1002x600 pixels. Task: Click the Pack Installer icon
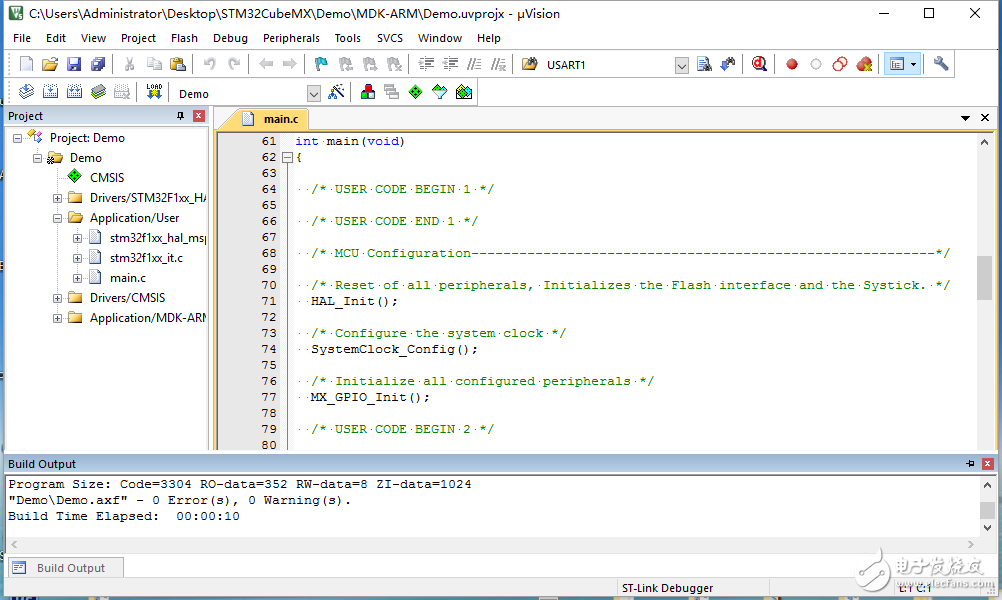[464, 92]
